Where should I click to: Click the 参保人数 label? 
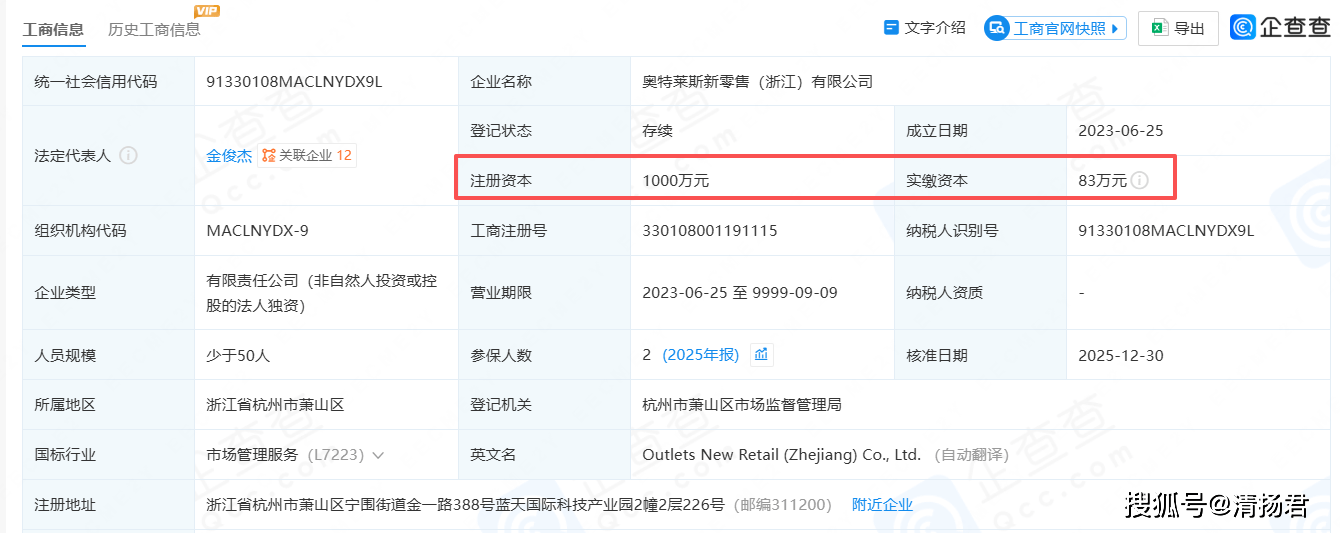501,355
